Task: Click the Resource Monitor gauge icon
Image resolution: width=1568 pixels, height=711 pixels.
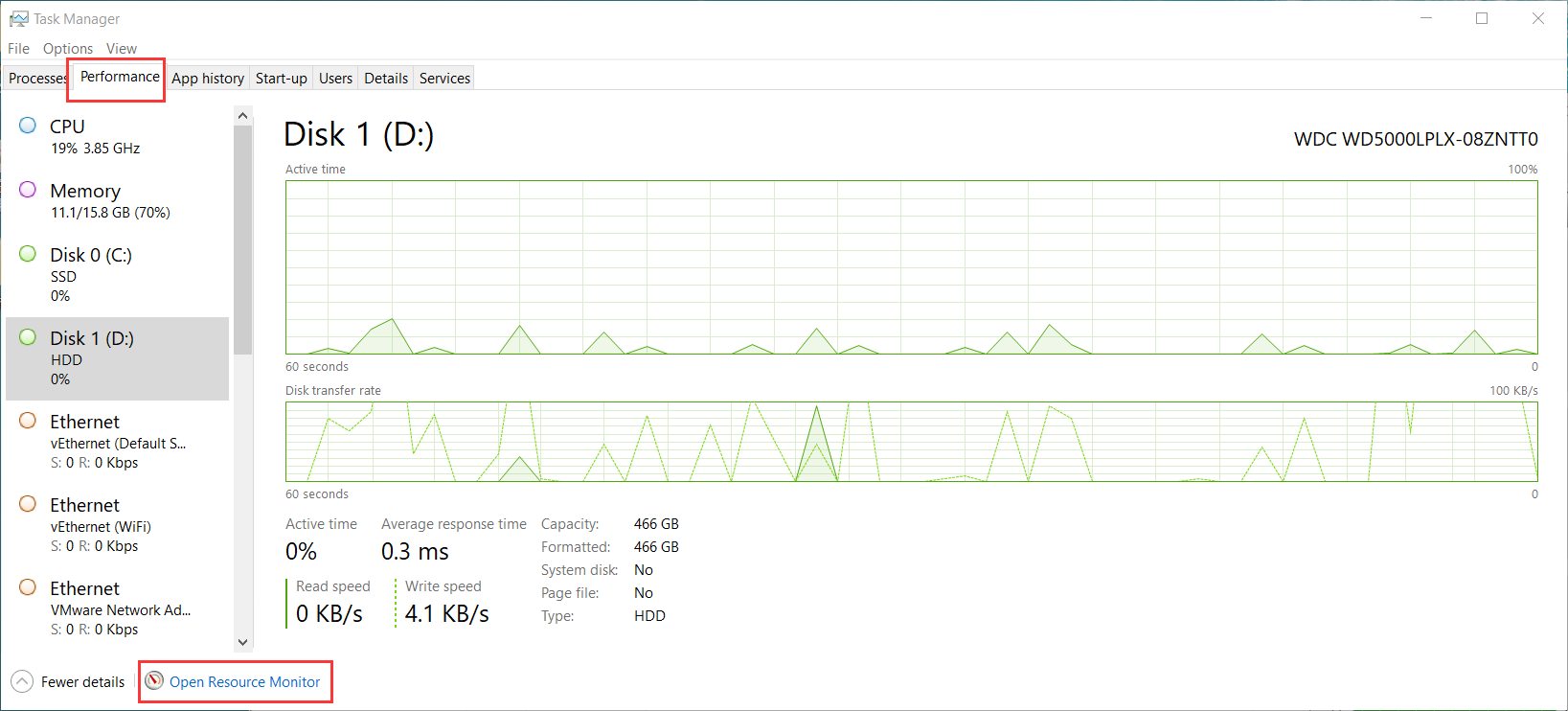Action: (154, 681)
